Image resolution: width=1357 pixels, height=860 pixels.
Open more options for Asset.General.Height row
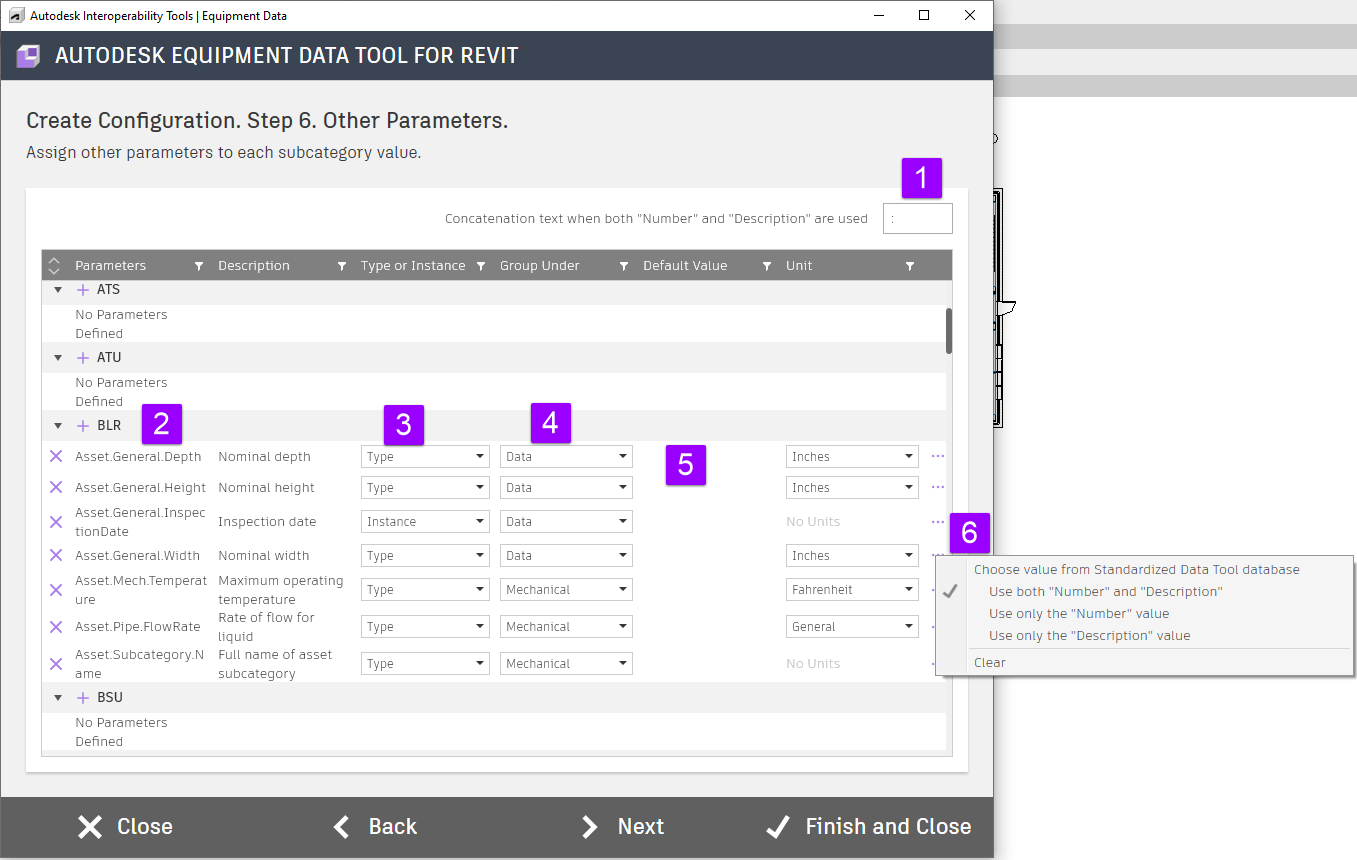click(938, 487)
